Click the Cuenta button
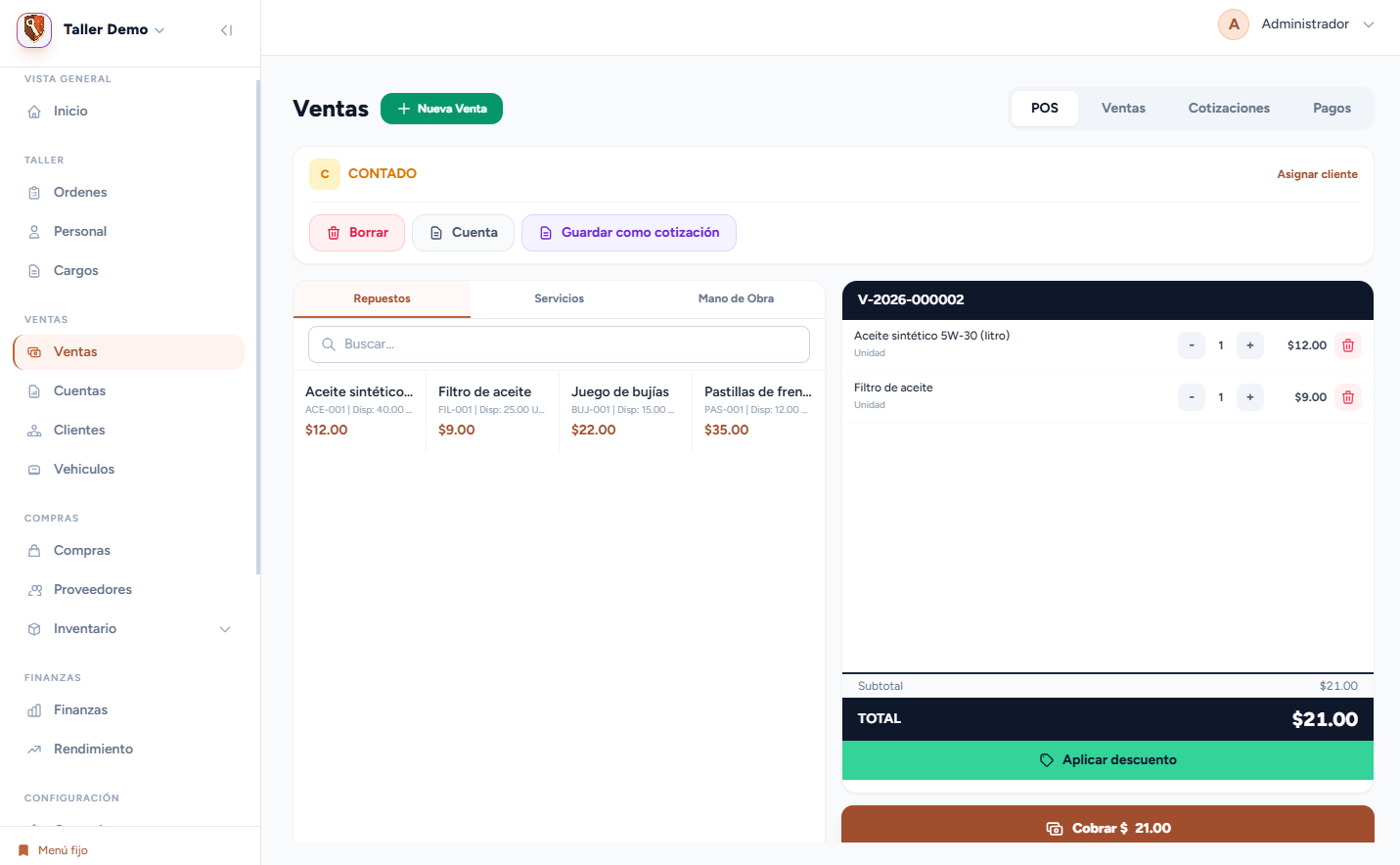The image size is (1400, 865). pos(463,233)
